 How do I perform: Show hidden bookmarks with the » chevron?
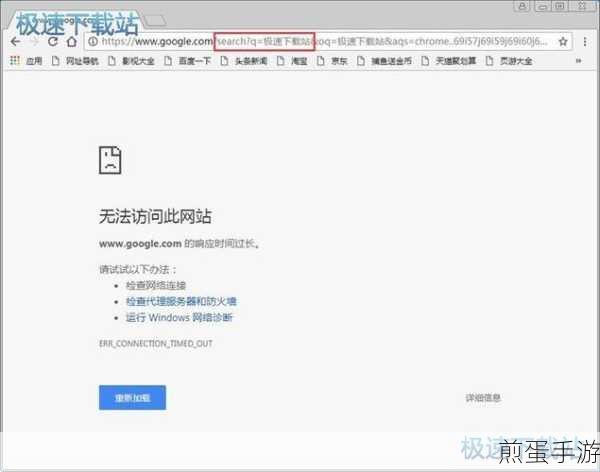(x=579, y=60)
